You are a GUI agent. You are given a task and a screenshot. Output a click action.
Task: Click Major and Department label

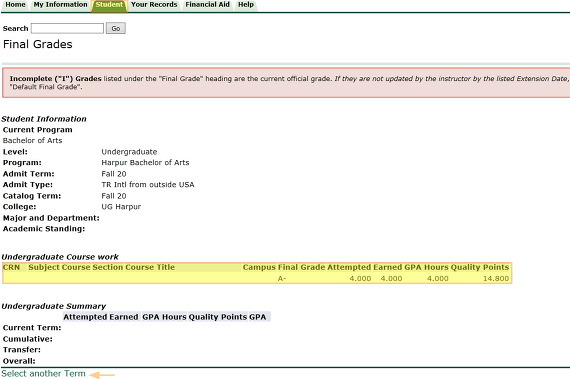tap(51, 218)
